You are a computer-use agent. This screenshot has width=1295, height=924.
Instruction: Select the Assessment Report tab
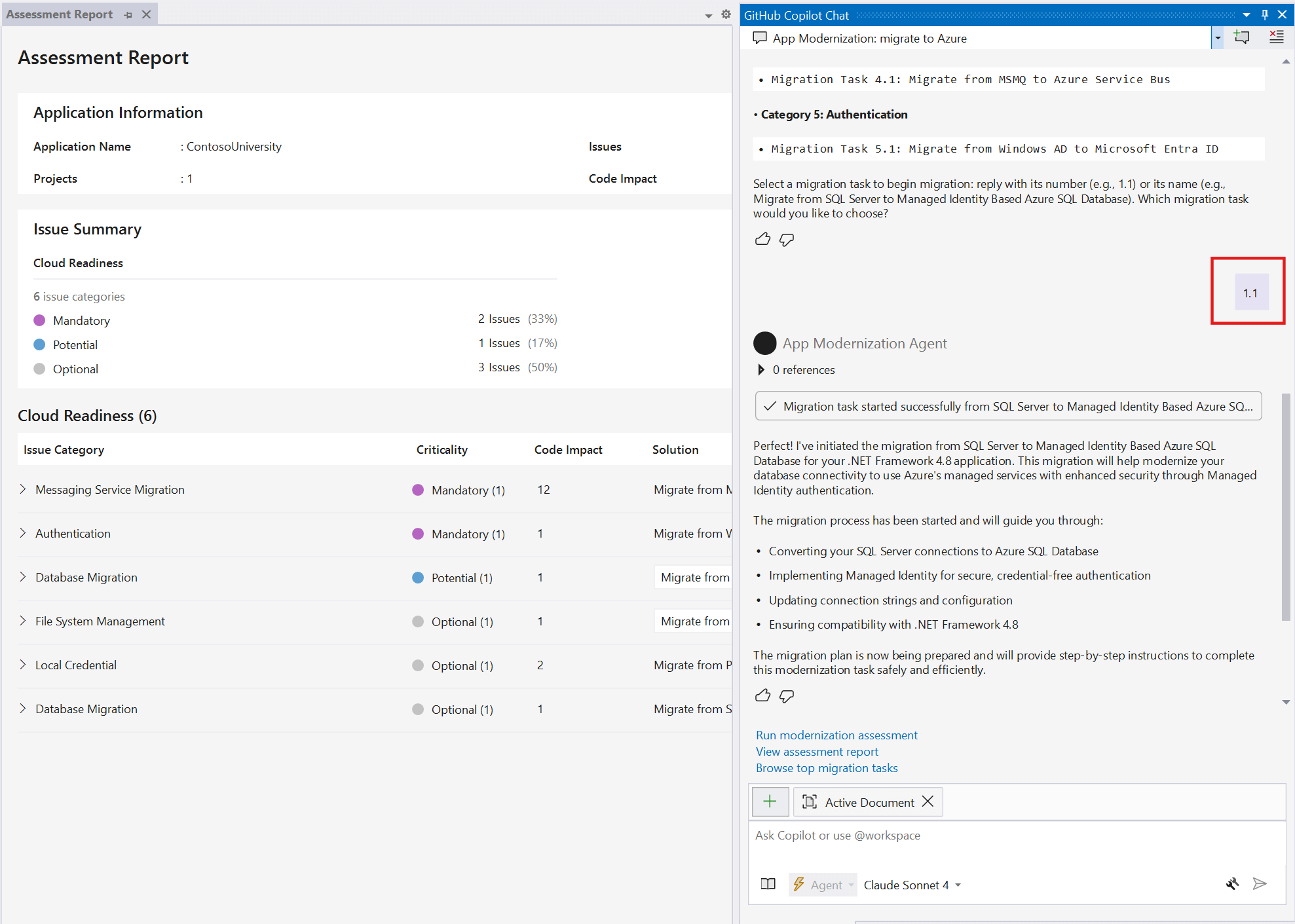(x=59, y=13)
